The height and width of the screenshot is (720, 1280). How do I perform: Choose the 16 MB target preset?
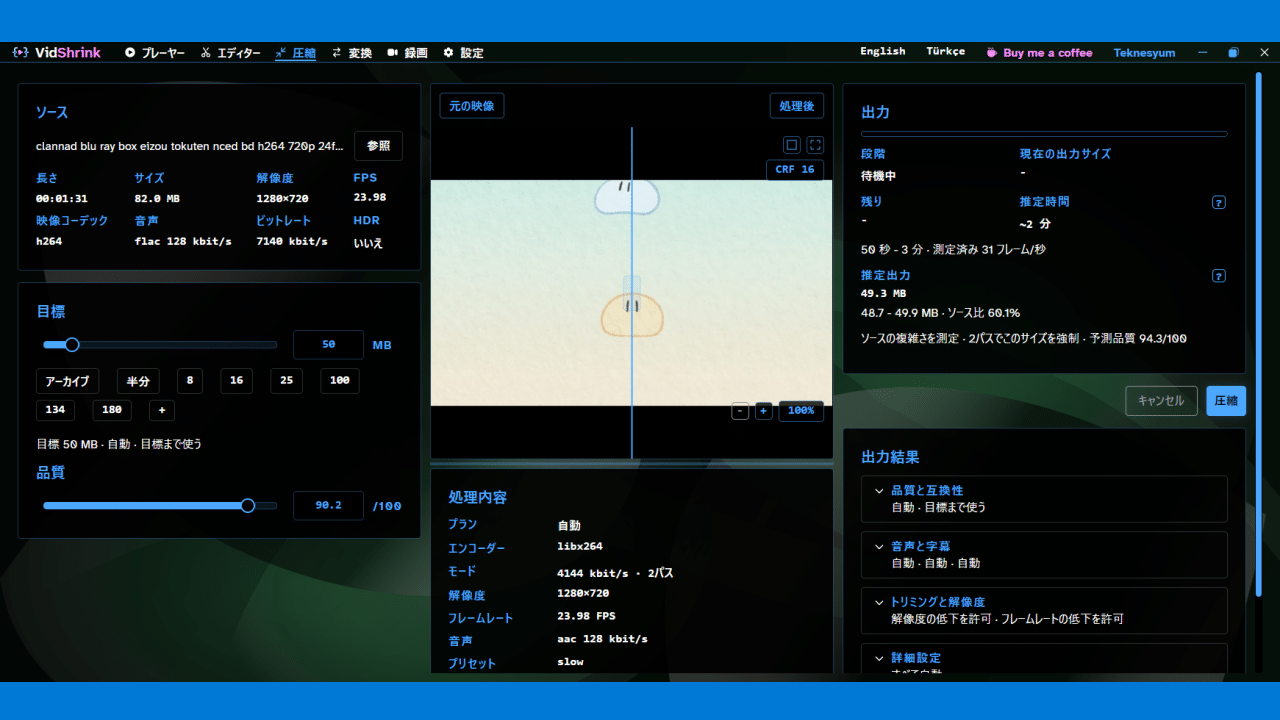[237, 381]
